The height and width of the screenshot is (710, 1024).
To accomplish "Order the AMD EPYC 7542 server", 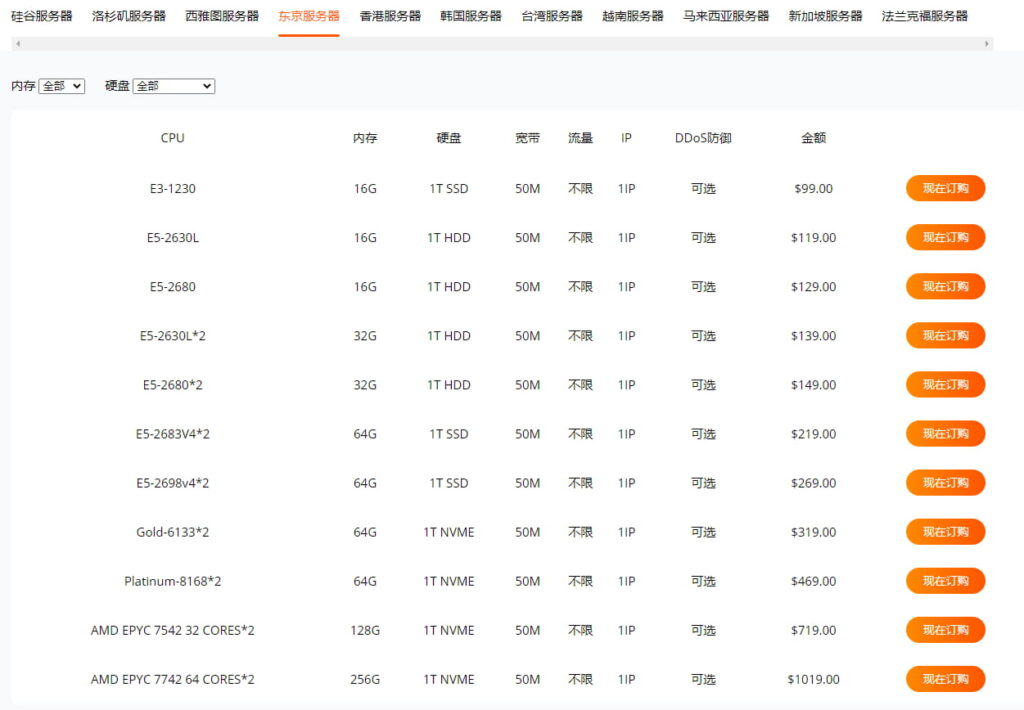I will coord(945,629).
